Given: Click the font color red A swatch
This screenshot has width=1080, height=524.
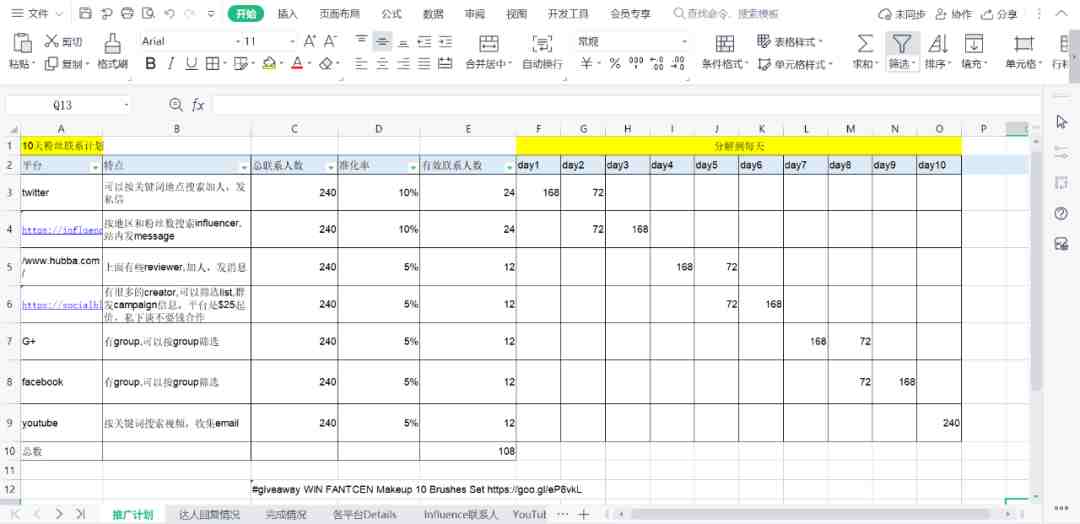Looking at the screenshot, I should click(296, 63).
